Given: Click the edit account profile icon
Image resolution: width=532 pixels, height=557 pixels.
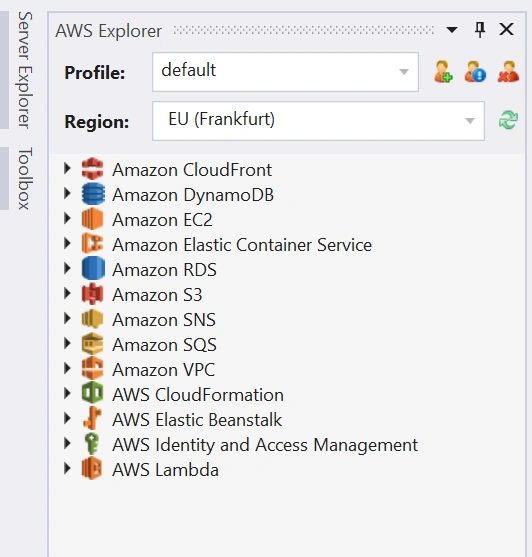Looking at the screenshot, I should [x=475, y=72].
